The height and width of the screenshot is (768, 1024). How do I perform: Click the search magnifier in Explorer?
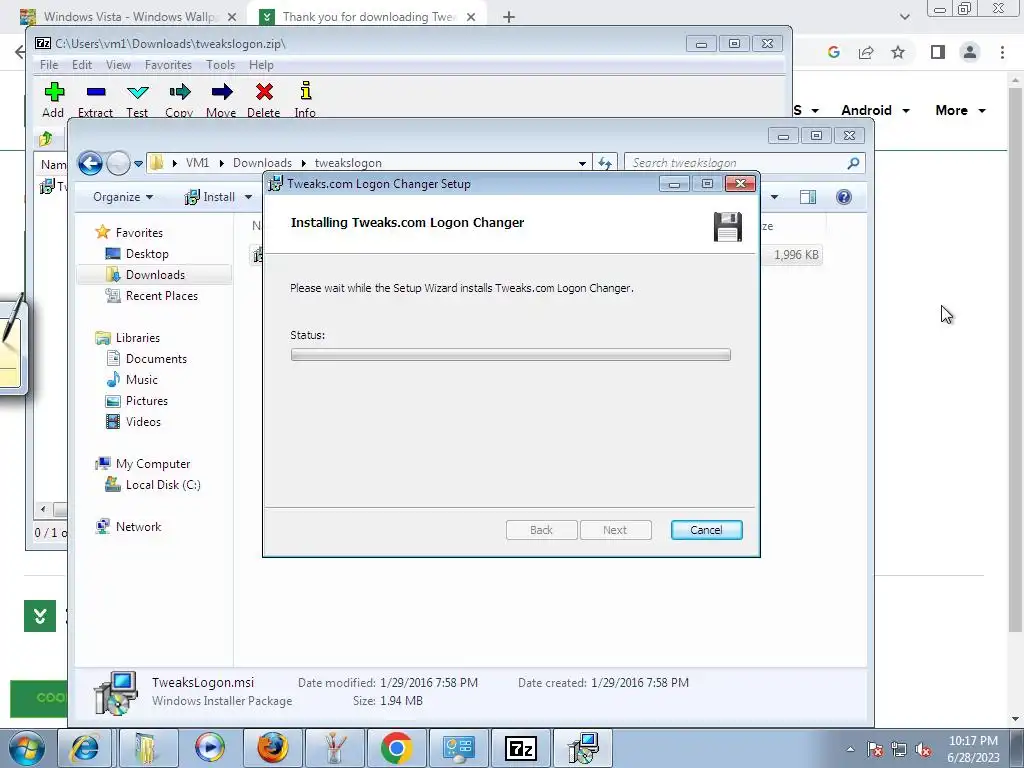(853, 163)
